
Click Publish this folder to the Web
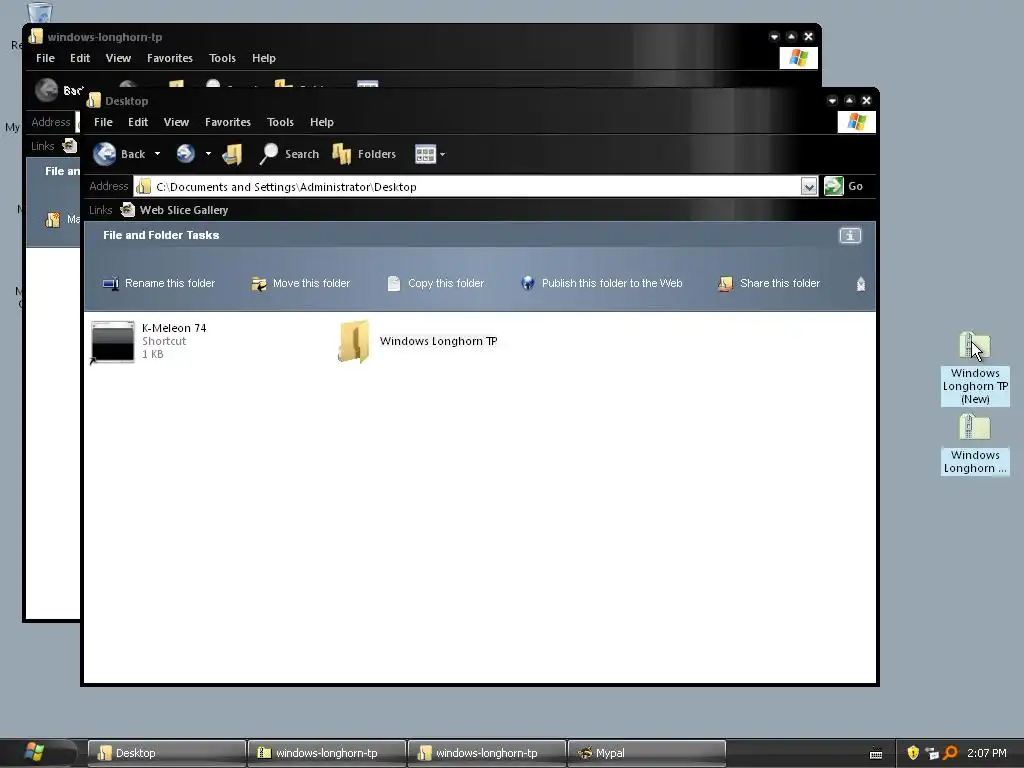coord(601,283)
